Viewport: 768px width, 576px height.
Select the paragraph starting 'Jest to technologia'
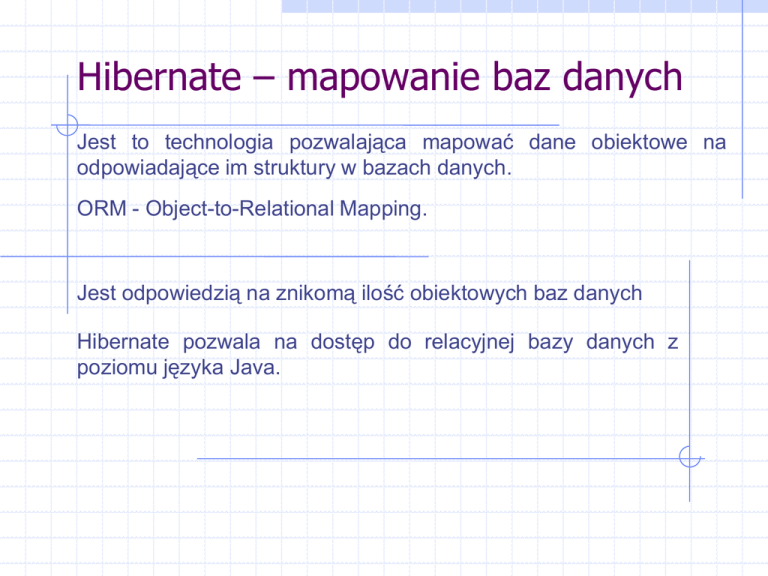(401, 155)
